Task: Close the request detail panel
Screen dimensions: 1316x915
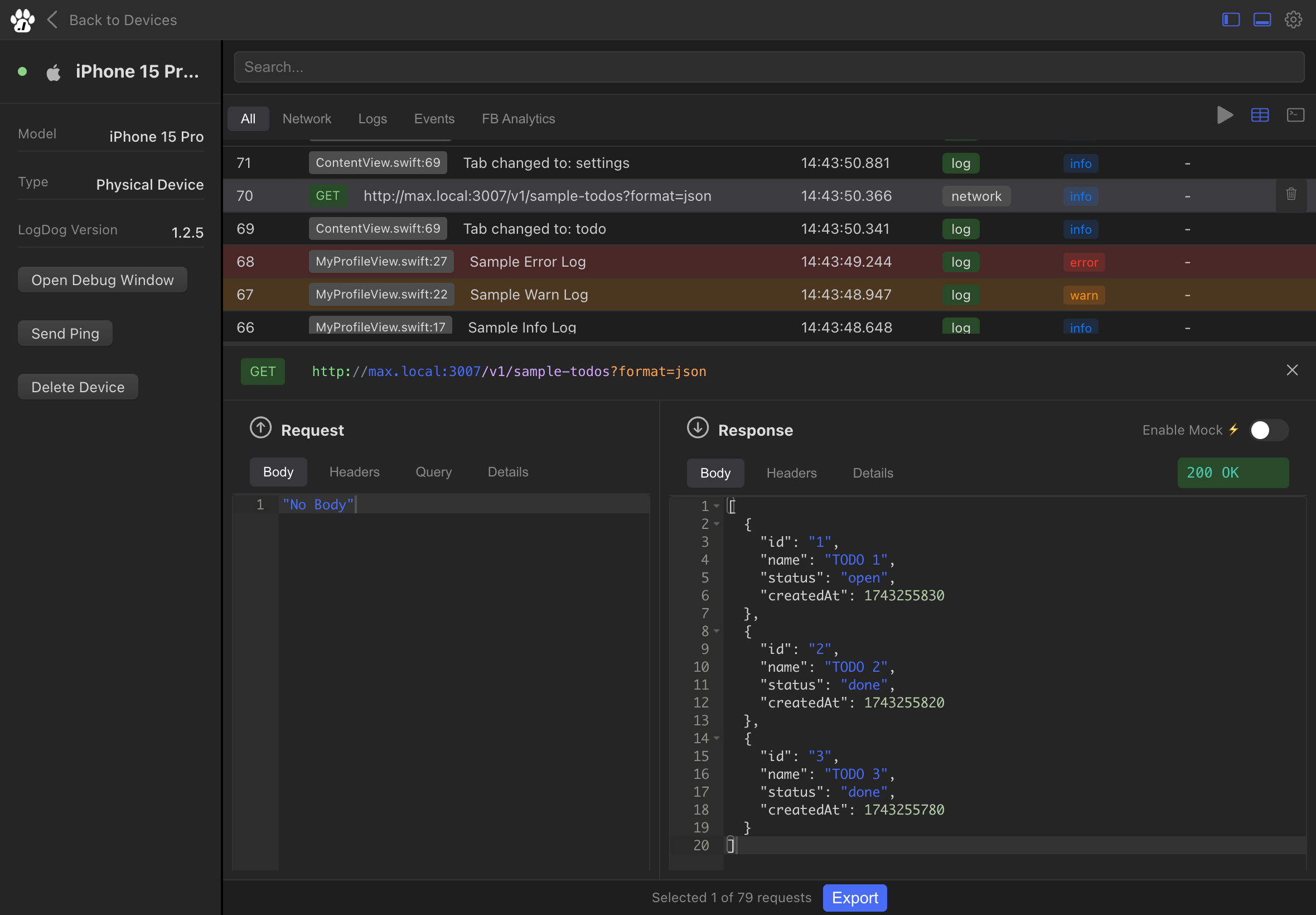Action: (x=1292, y=370)
